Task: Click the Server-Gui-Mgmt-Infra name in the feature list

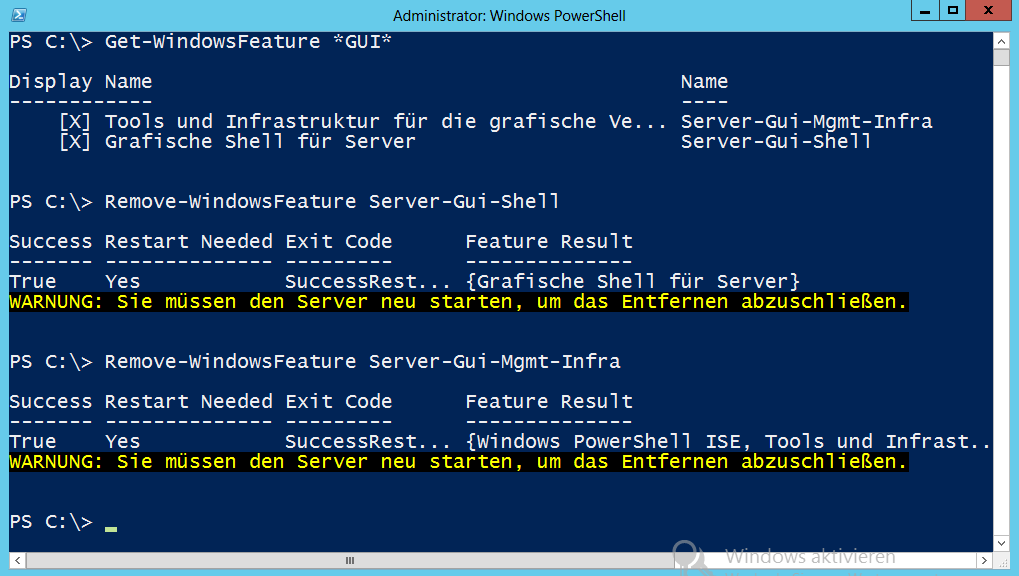Action: click(x=806, y=122)
